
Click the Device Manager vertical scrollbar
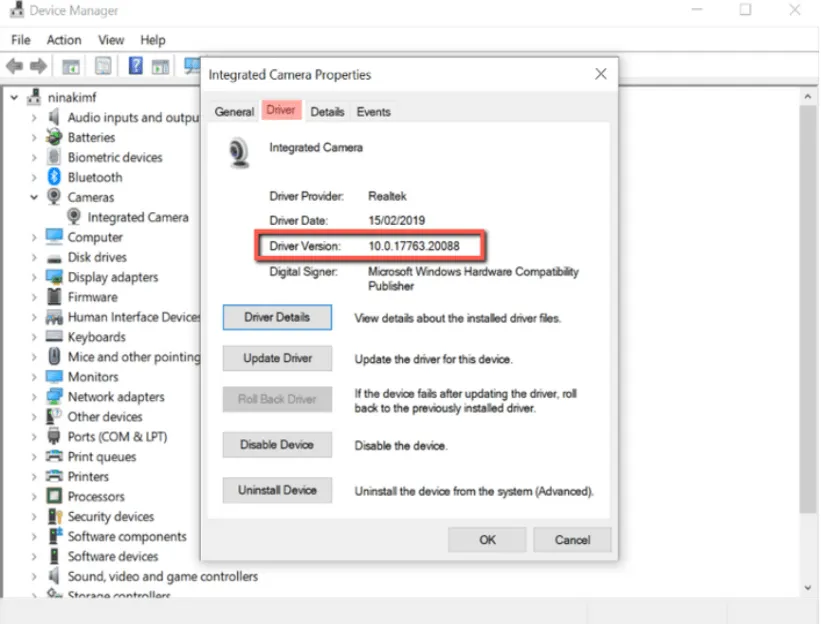[x=809, y=340]
